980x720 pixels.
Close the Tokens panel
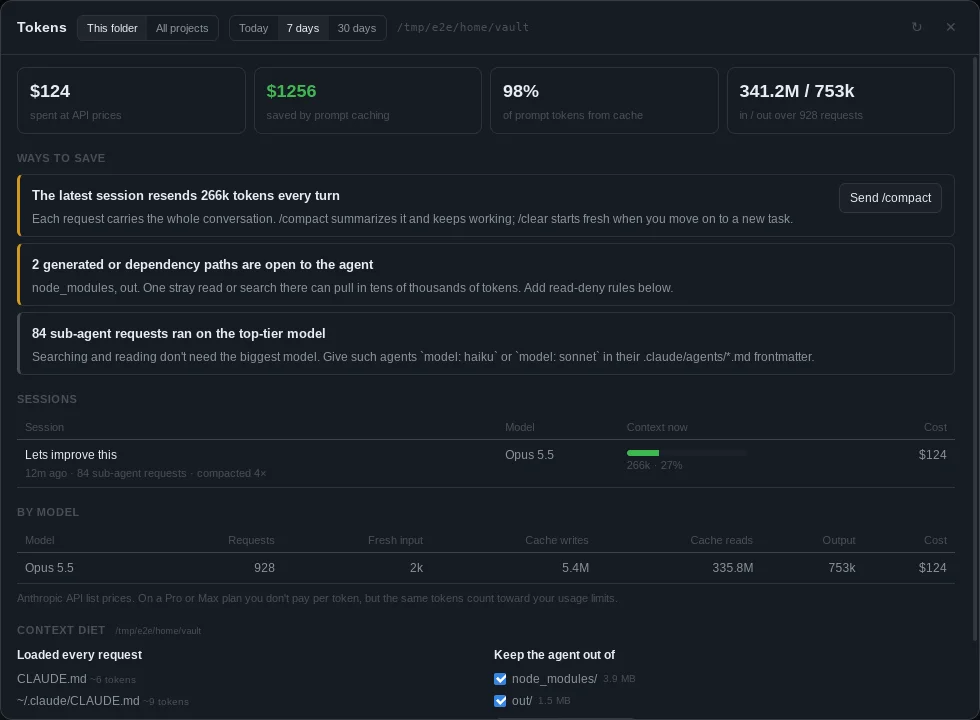[x=951, y=27]
